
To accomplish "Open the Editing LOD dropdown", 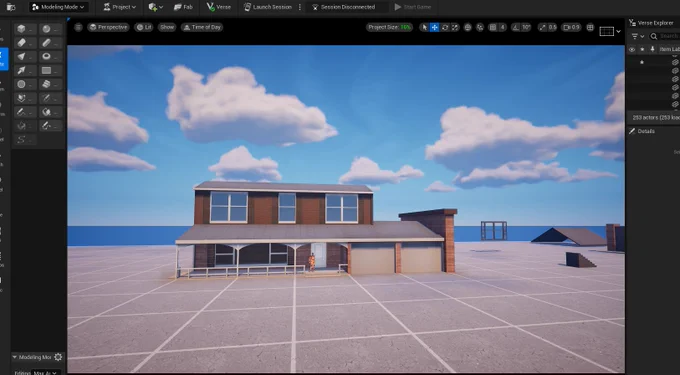I will [x=46, y=372].
